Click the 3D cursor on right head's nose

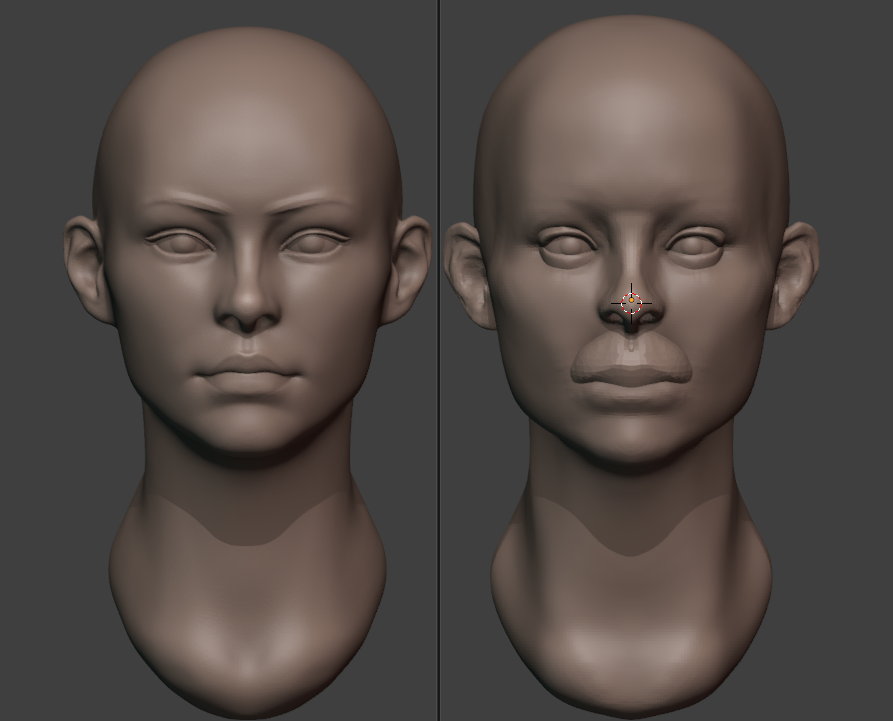coord(631,301)
